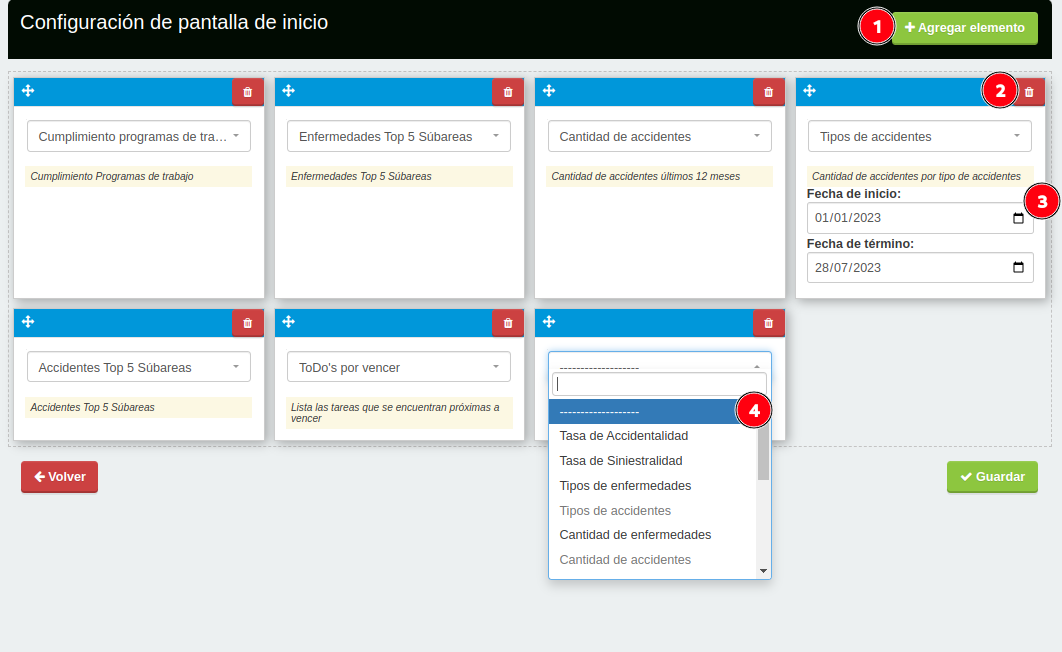Viewport: 1062px width, 652px height.
Task: Click 'Cumplimiento Programas de trabajo' description text
Action: [x=112, y=176]
